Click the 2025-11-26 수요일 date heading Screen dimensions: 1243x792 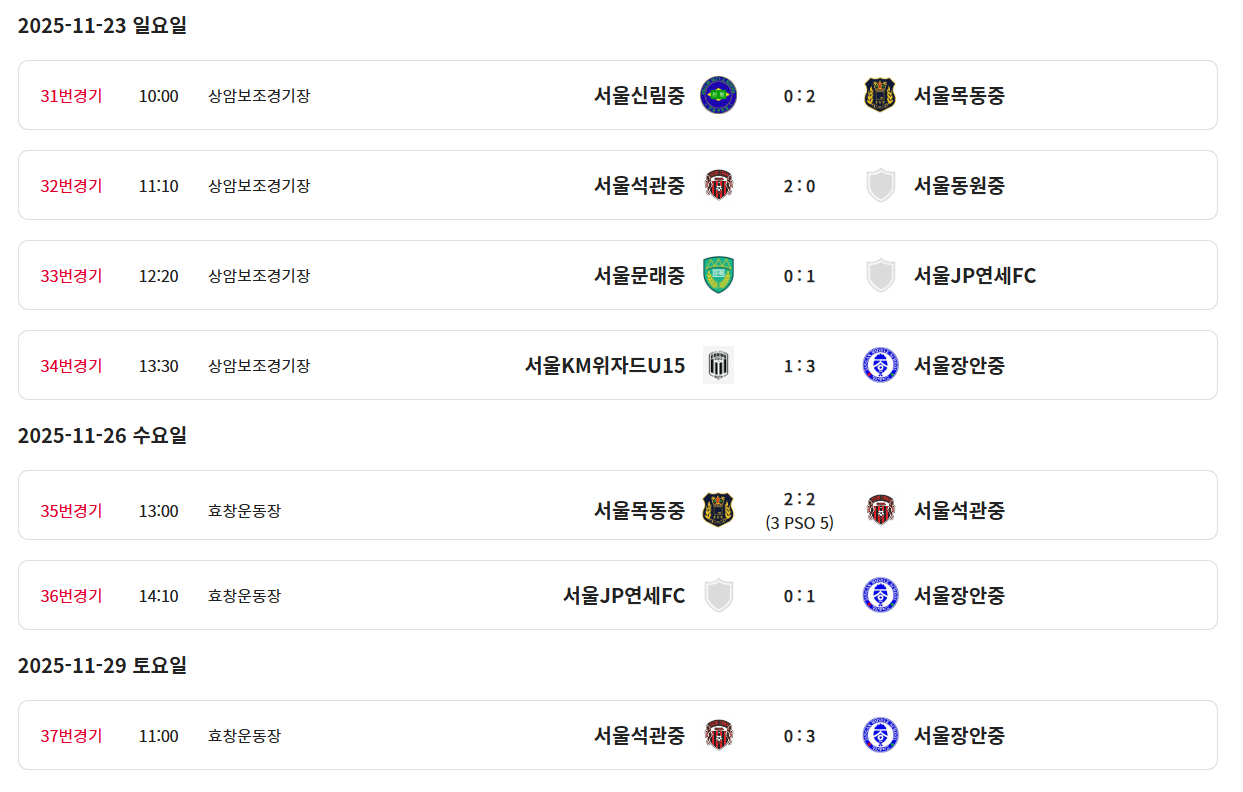pos(102,435)
